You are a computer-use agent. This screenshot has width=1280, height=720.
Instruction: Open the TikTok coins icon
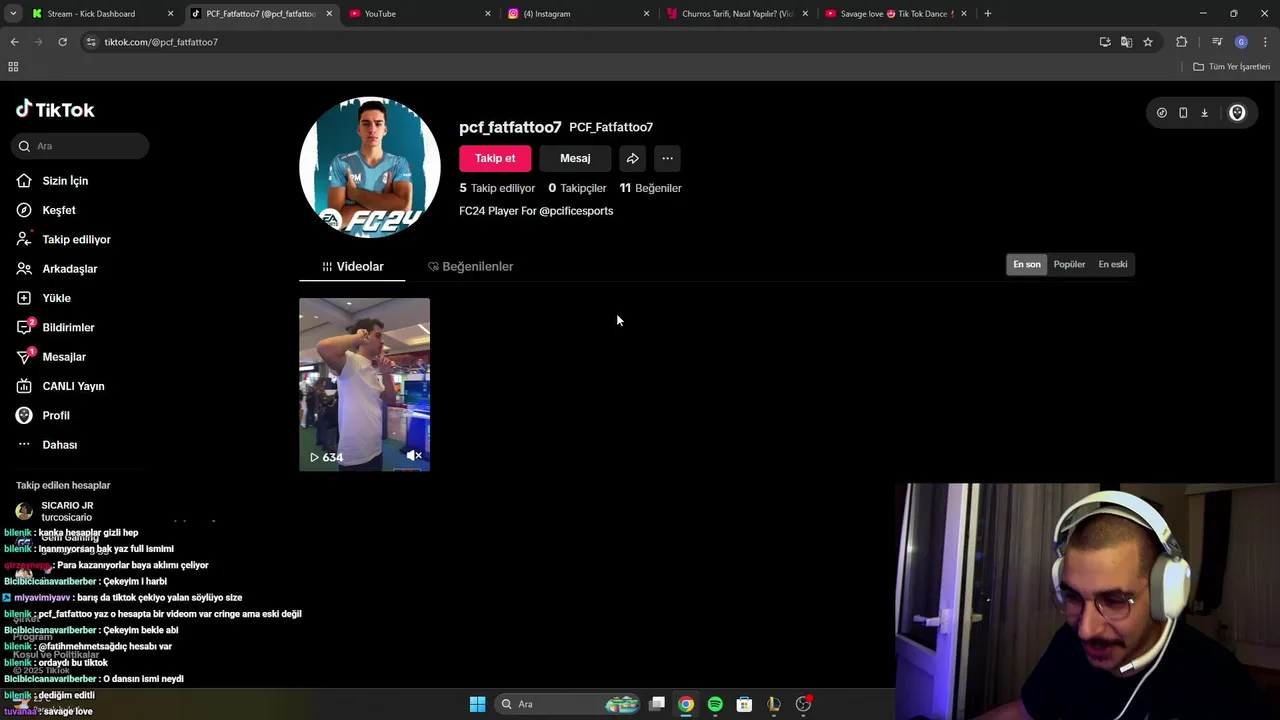click(x=1161, y=113)
